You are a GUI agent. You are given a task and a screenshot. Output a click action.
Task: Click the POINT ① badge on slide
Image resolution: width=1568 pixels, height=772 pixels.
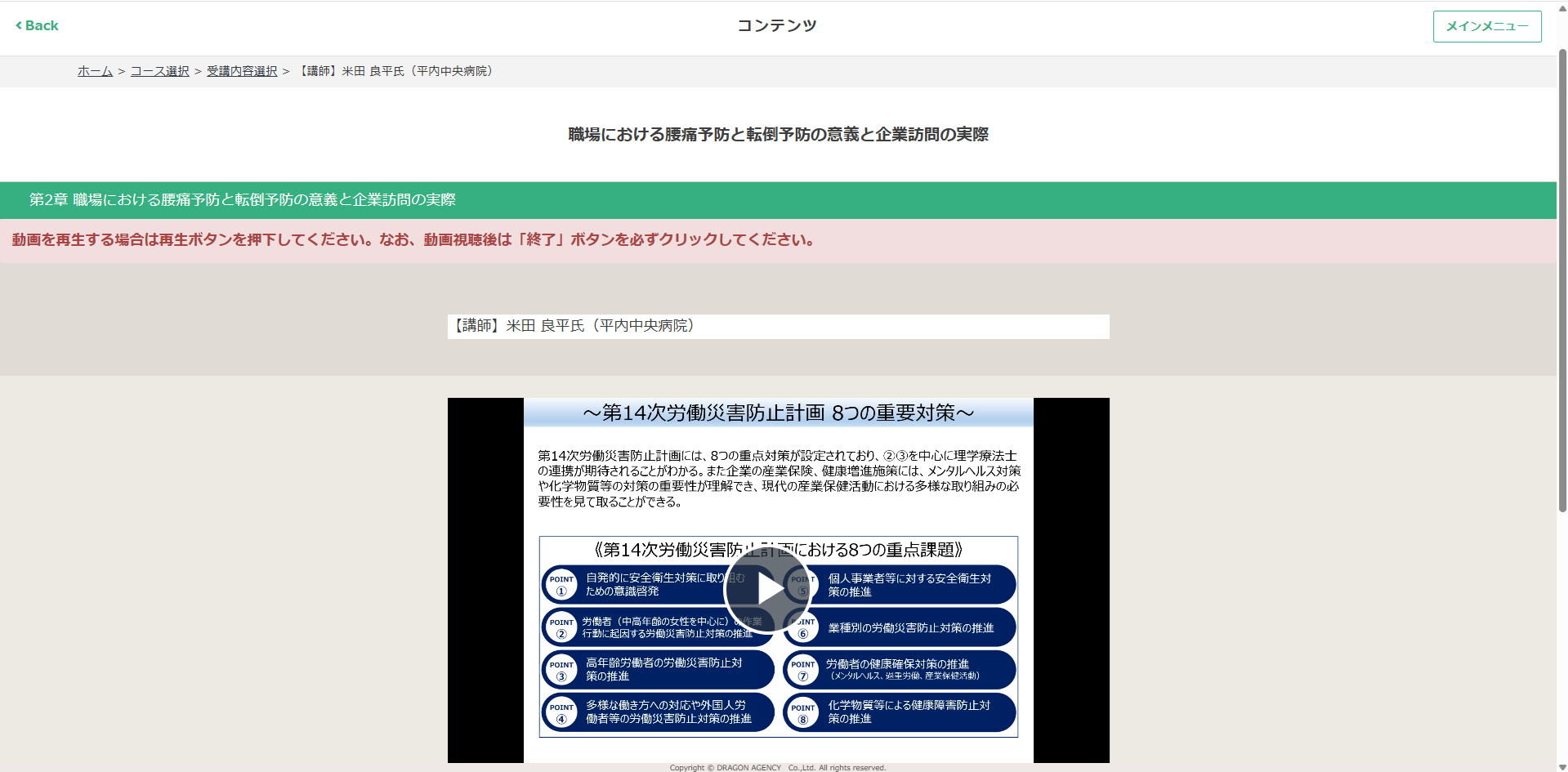click(561, 585)
